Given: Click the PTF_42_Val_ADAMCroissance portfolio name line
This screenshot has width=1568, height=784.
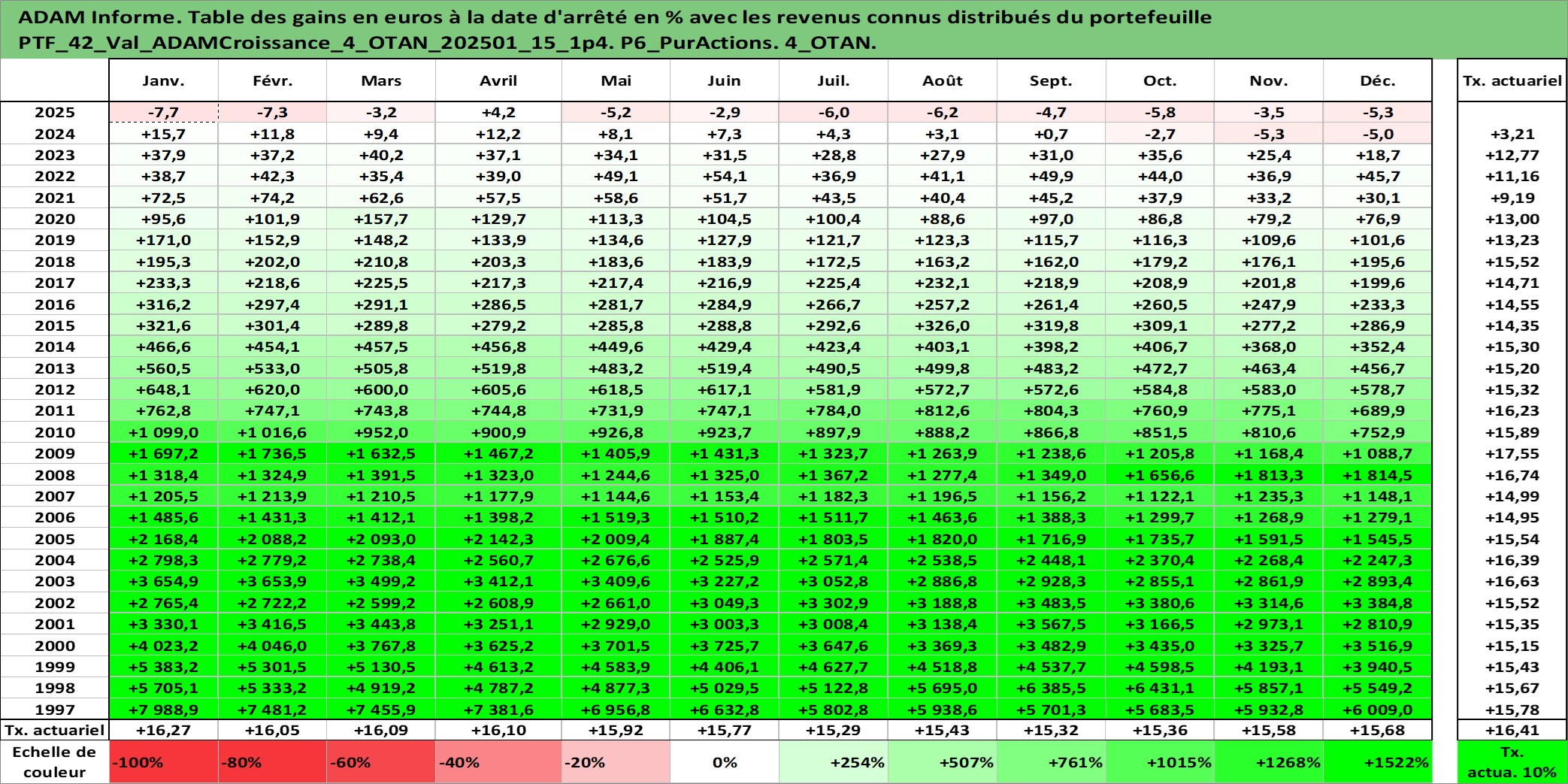Looking at the screenshot, I should (x=447, y=43).
